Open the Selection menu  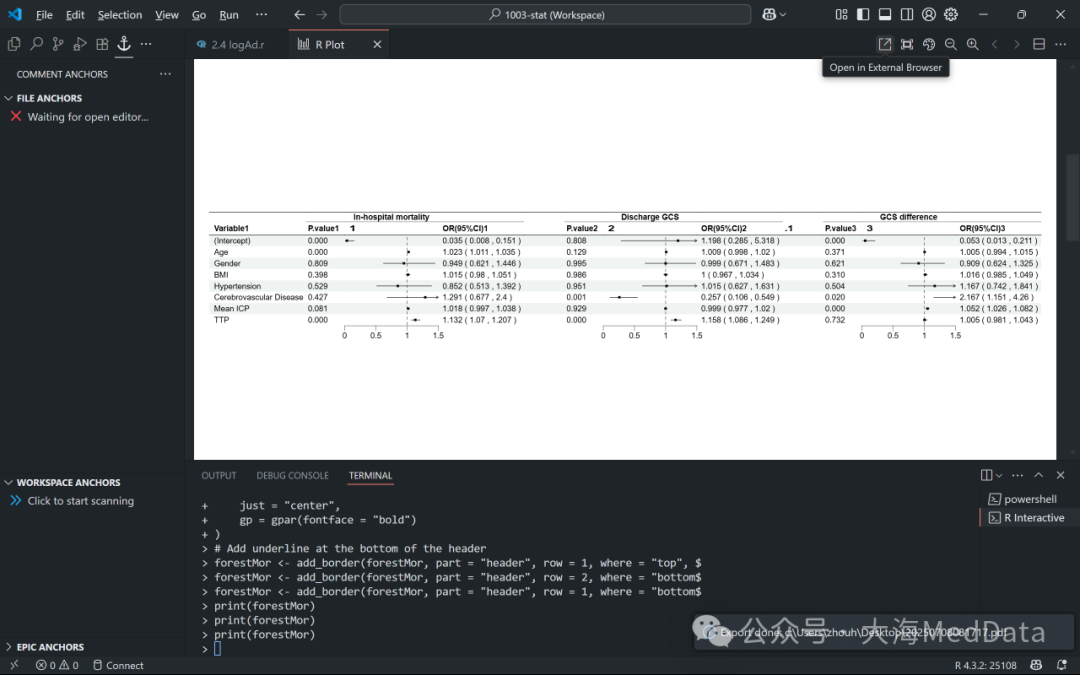pos(120,14)
